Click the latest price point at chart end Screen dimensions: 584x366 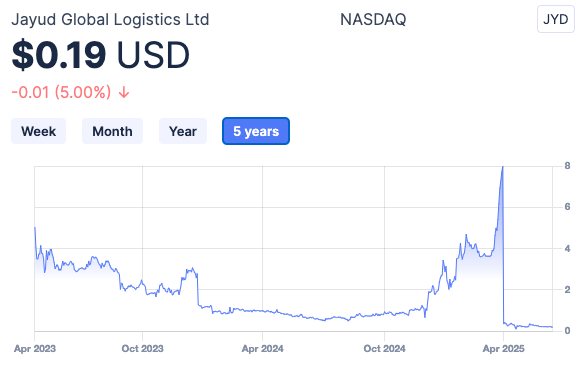552,327
